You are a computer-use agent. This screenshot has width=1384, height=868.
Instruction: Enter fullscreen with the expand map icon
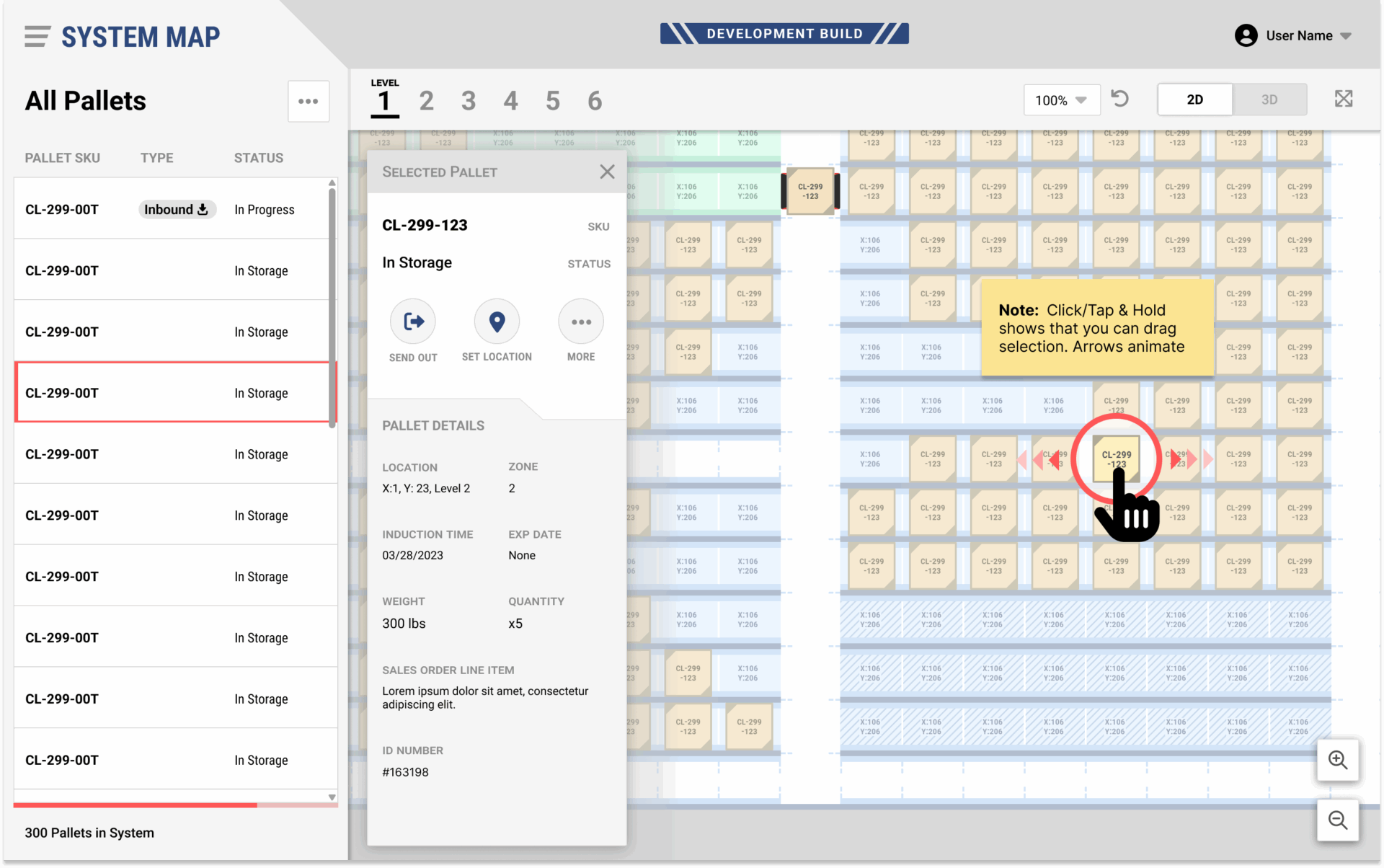[1343, 99]
